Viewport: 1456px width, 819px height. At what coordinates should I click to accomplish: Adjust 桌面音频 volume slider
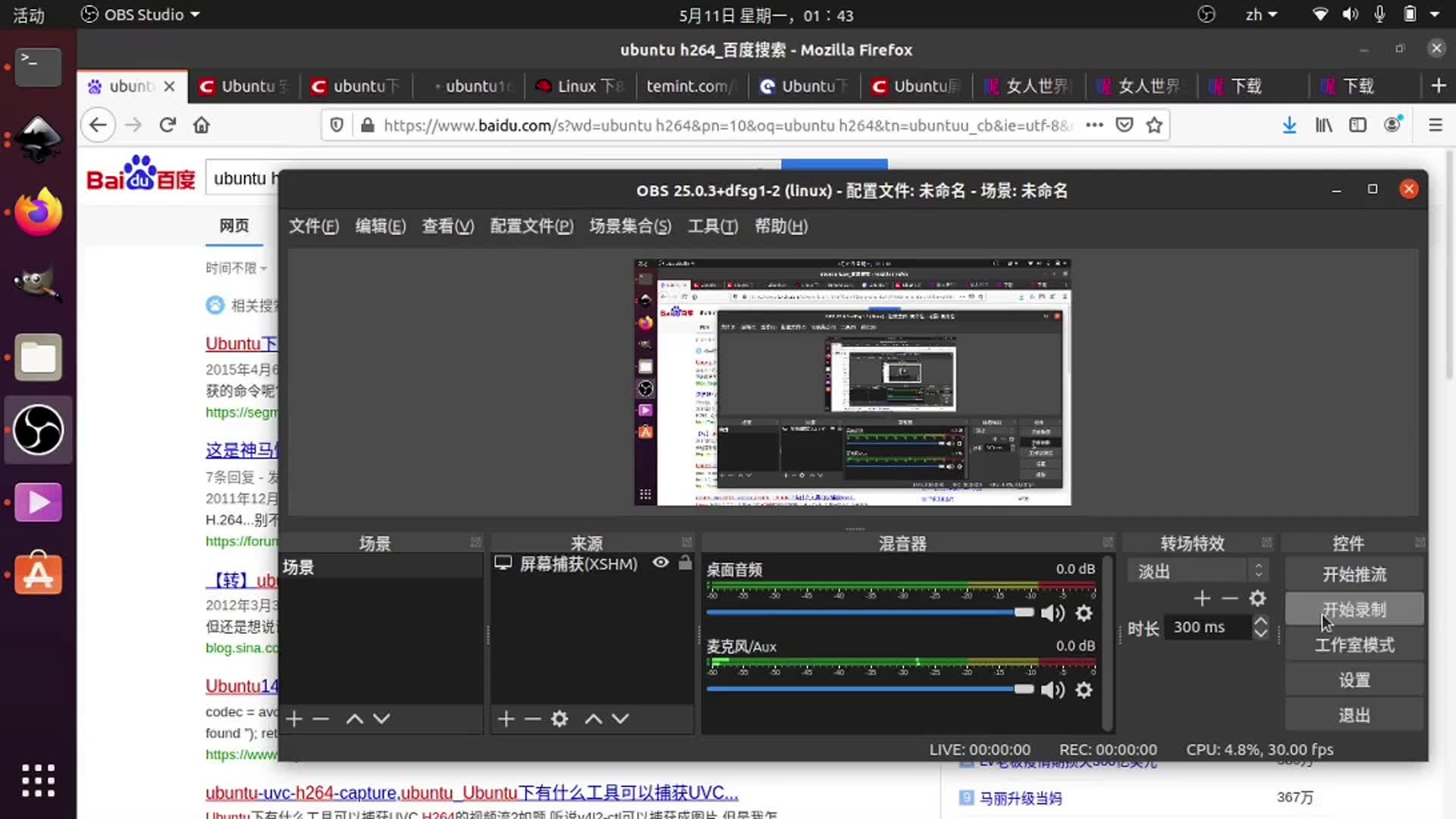point(870,612)
